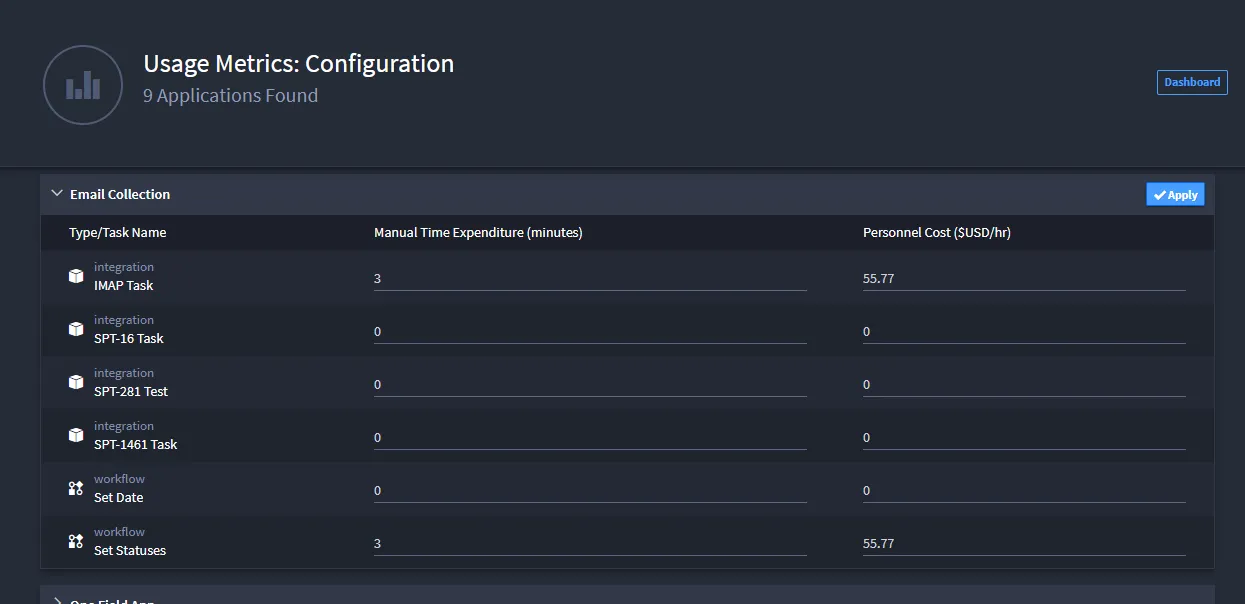Click the Usage Metrics bar chart icon
This screenshot has width=1245, height=604.
click(83, 85)
